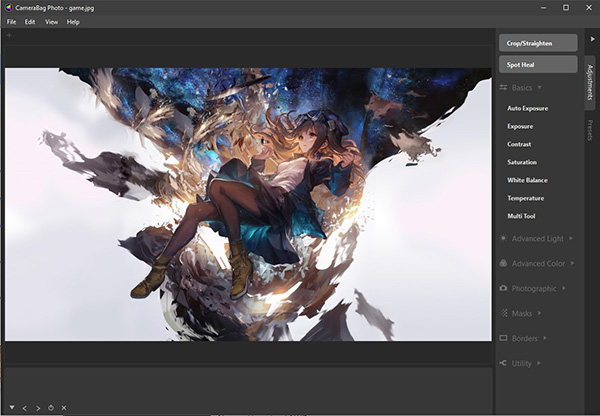
Task: Click the next arrow in bottom toolbar
Action: (x=37, y=407)
